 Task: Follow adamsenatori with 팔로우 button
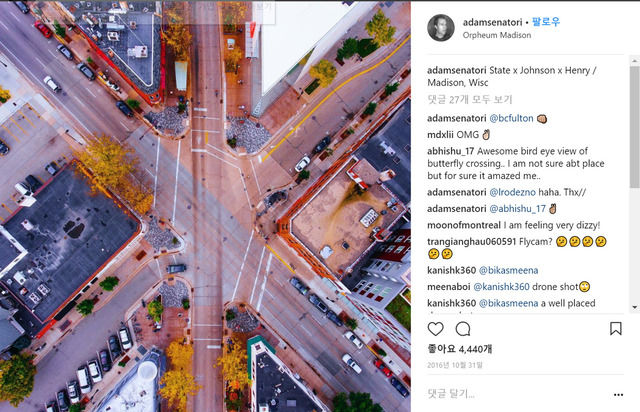coord(546,22)
